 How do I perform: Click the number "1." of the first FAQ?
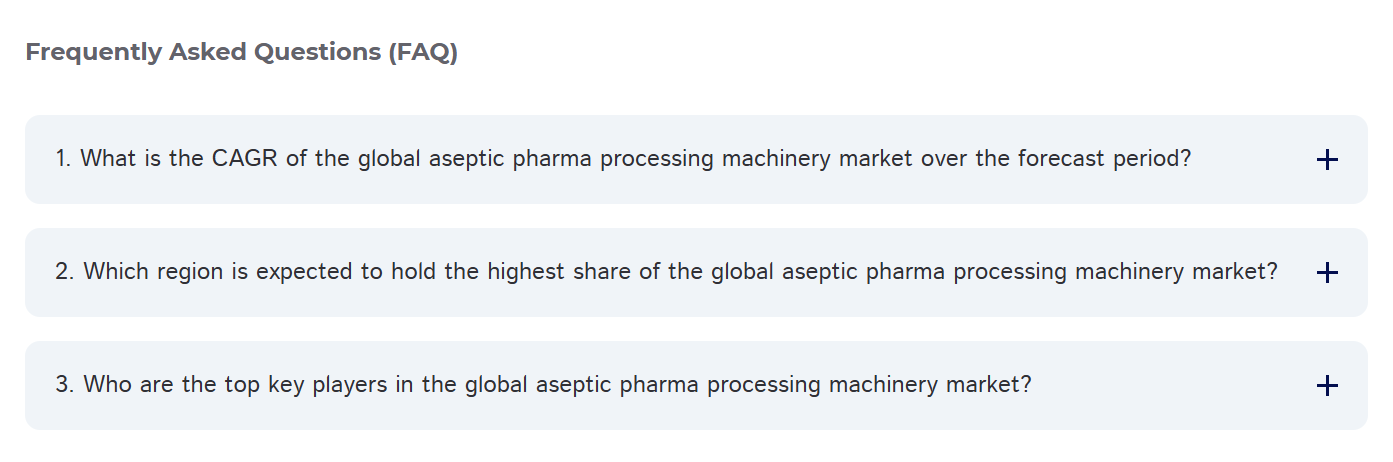[x=64, y=159]
